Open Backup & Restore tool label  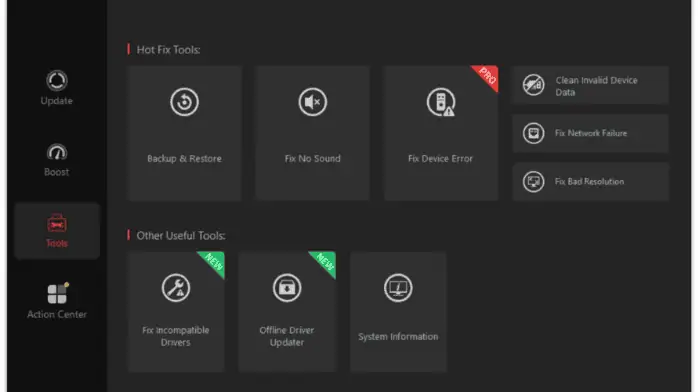(184, 158)
